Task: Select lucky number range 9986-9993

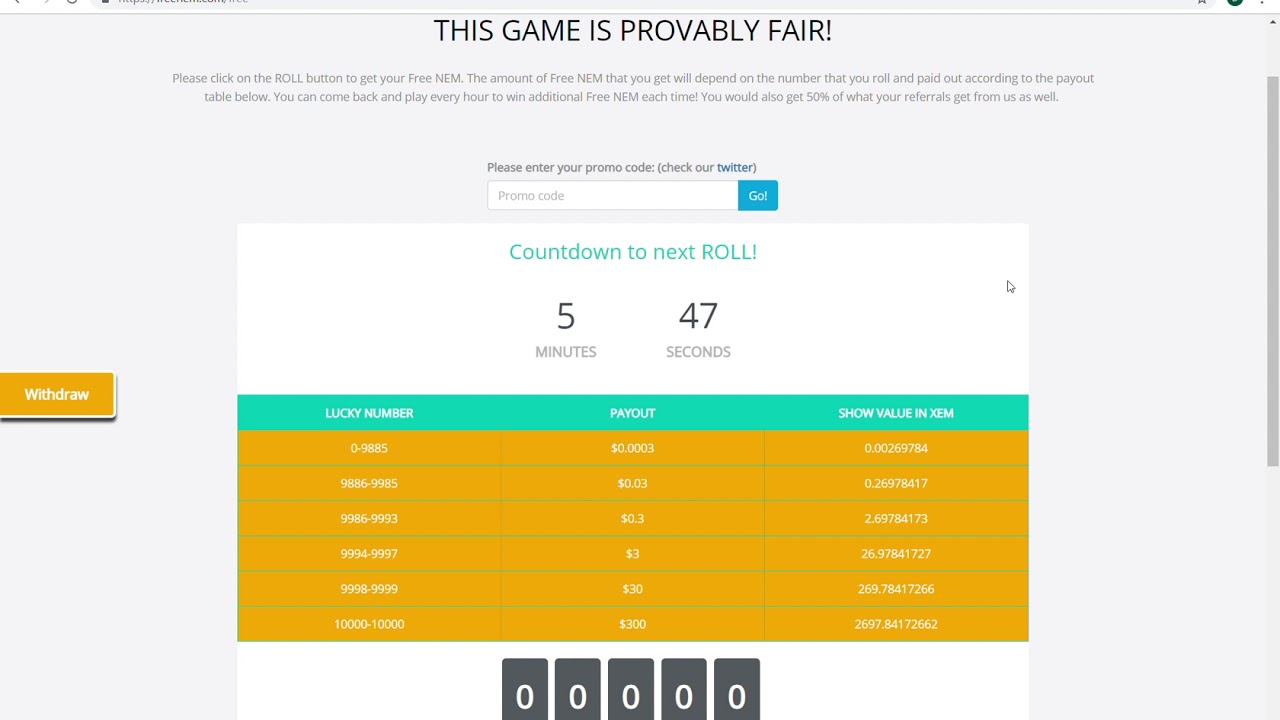Action: (x=369, y=518)
